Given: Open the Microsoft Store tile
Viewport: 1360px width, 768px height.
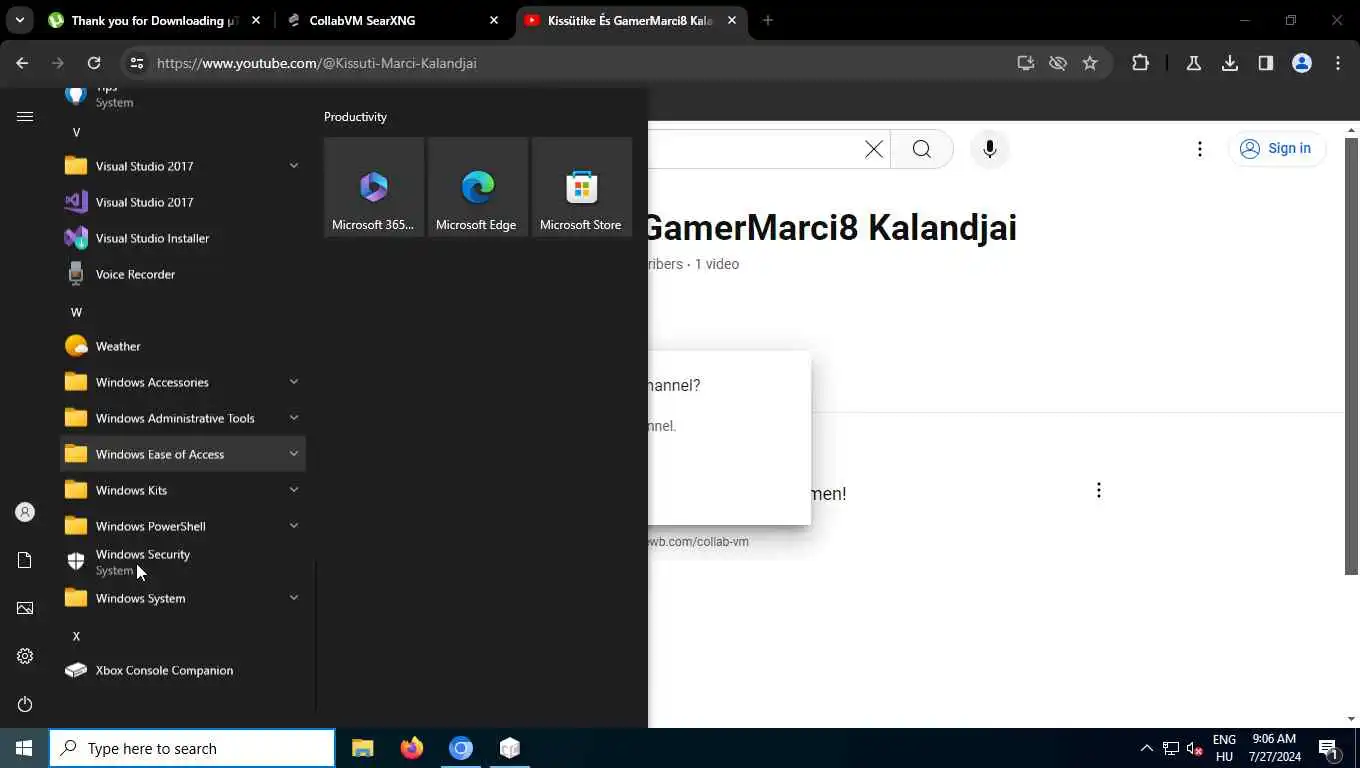Looking at the screenshot, I should 582,187.
